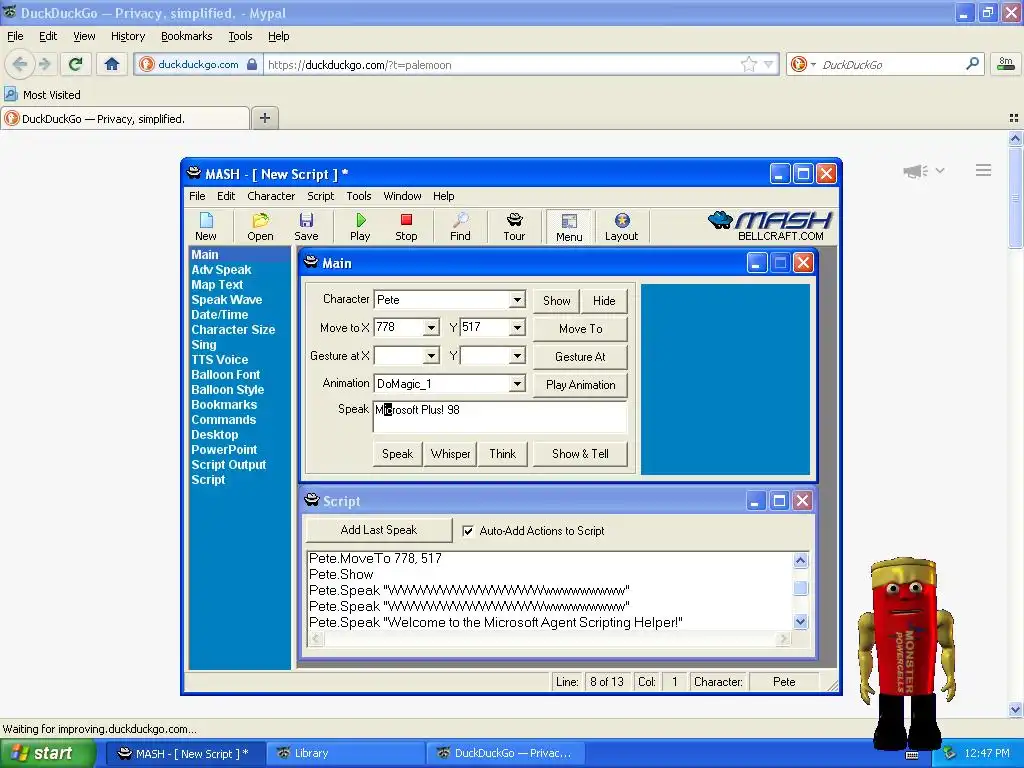Click the browser page scroll up arrow
The image size is (1024, 768).
1015,138
